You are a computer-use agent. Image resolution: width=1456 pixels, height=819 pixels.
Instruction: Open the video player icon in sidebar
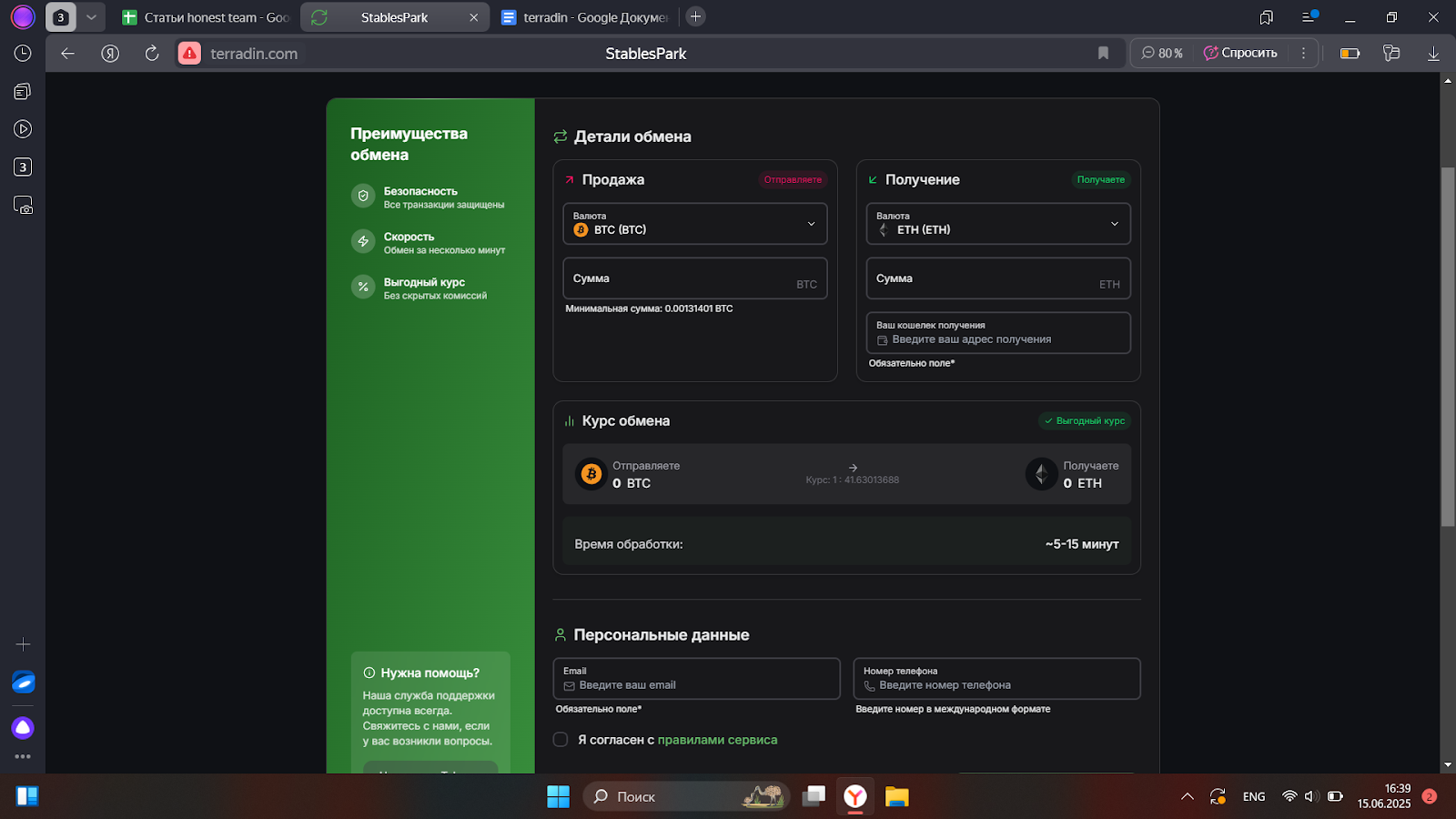click(23, 129)
